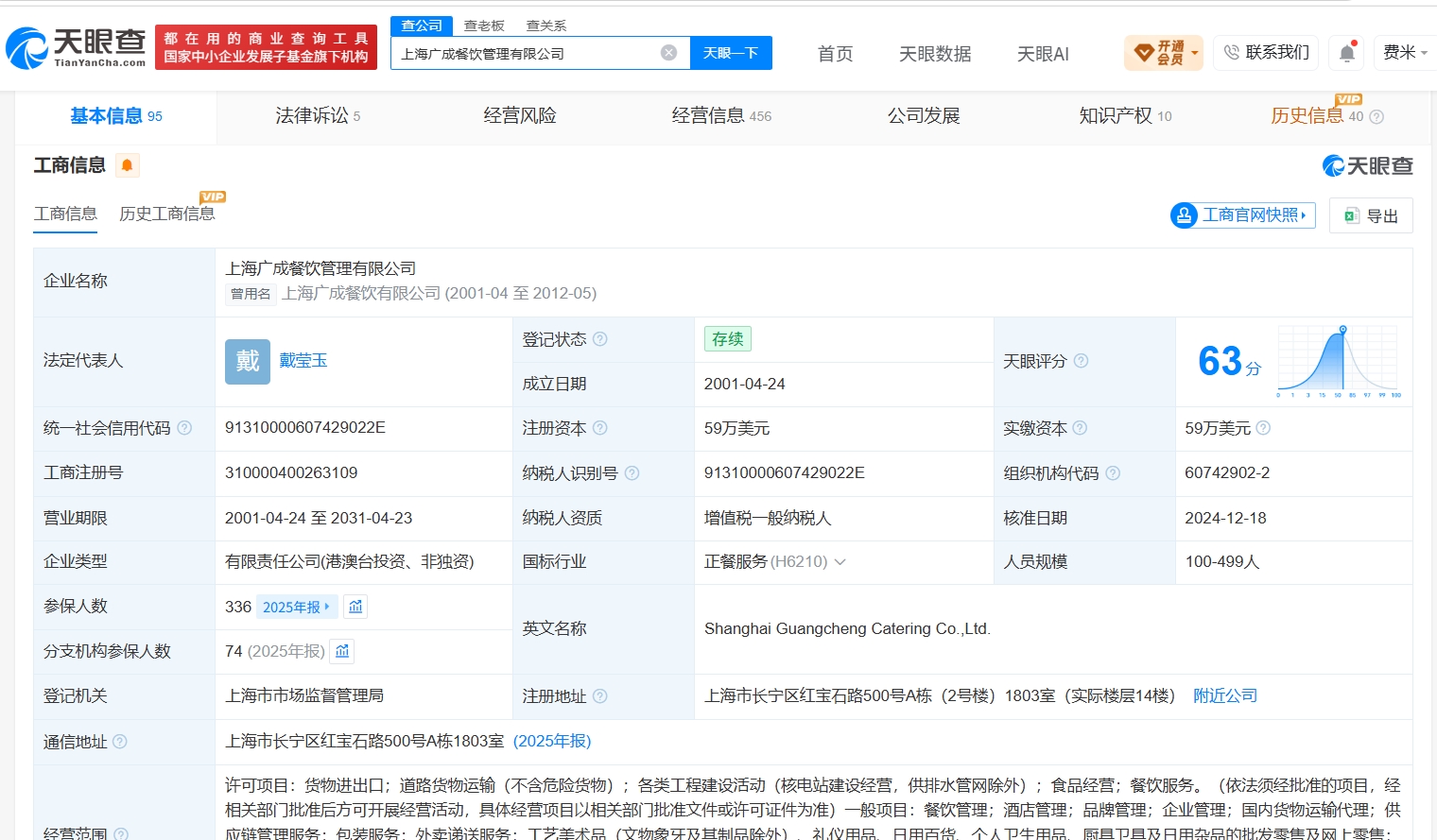Go to 首页 in the top navigation
This screenshot has width=1437, height=840.
[836, 54]
